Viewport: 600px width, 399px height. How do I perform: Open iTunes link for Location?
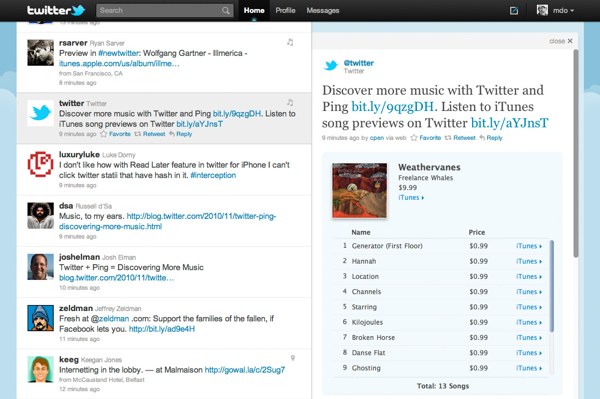529,277
